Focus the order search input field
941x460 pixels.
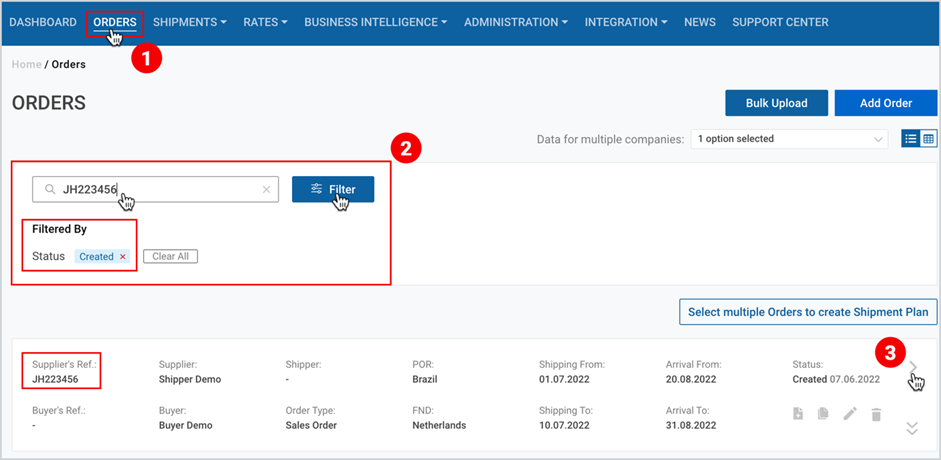tap(155, 190)
